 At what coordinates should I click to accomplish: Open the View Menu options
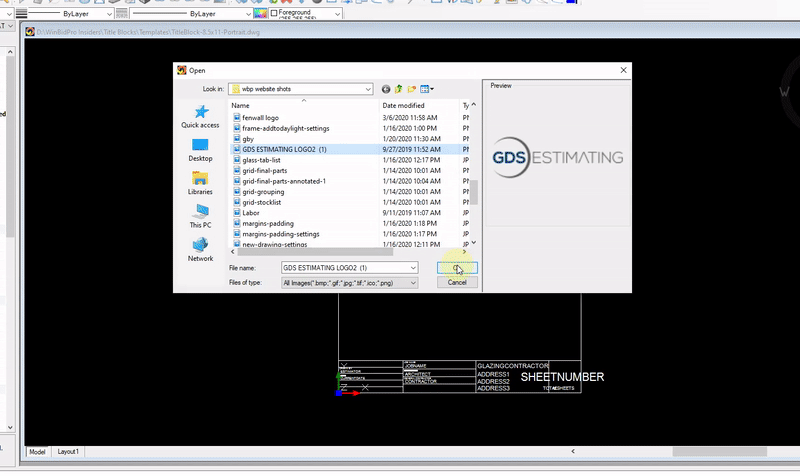pos(427,89)
